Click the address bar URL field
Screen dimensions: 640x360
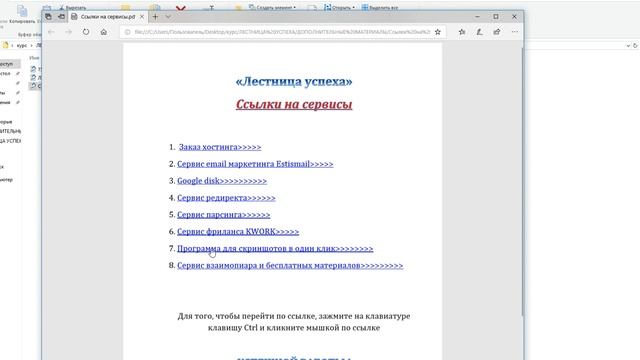coord(282,32)
